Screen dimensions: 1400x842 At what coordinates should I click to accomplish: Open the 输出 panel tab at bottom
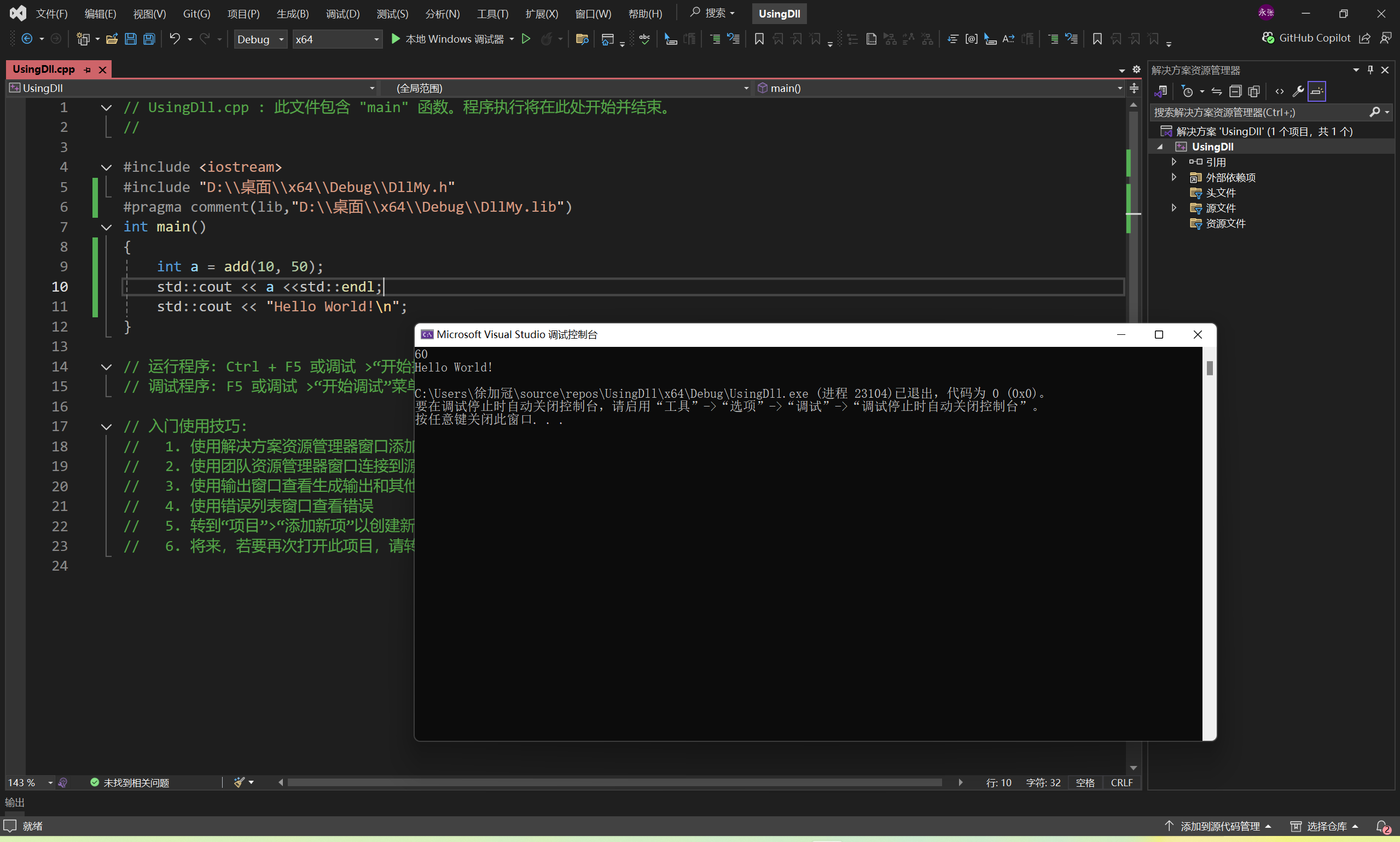coord(15,802)
